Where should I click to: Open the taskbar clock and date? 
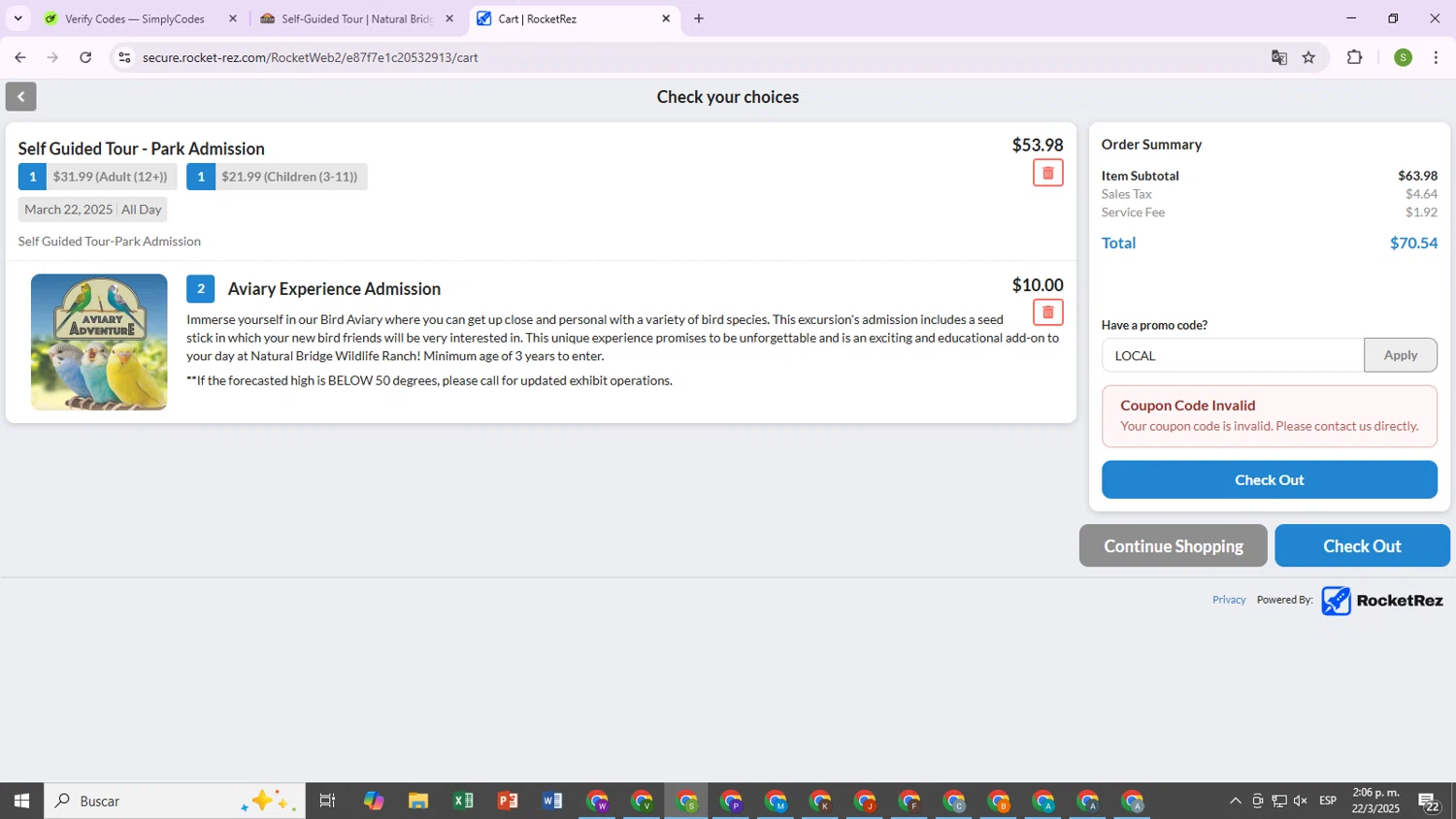coord(1376,801)
